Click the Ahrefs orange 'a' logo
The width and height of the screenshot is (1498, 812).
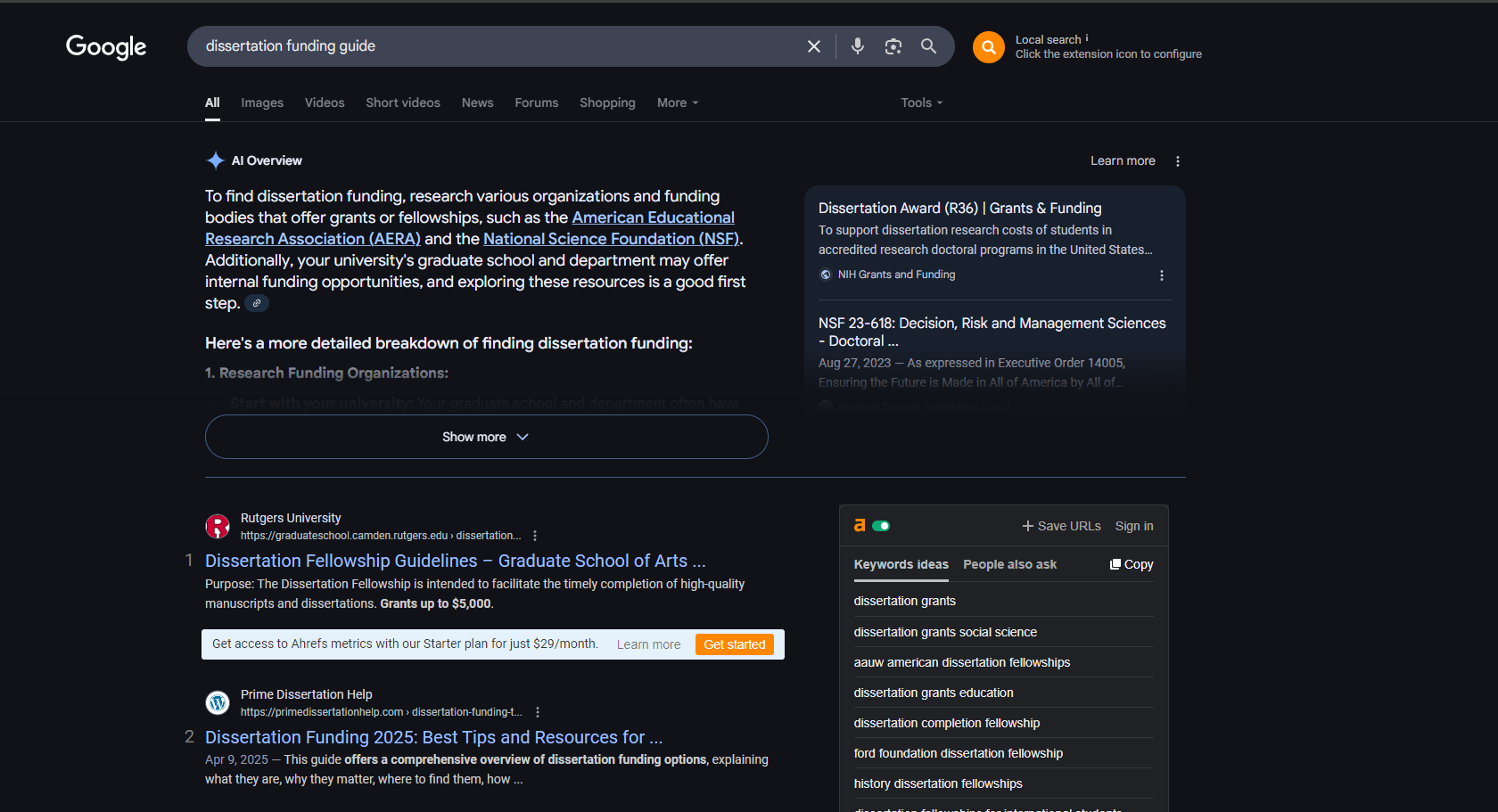(x=860, y=526)
